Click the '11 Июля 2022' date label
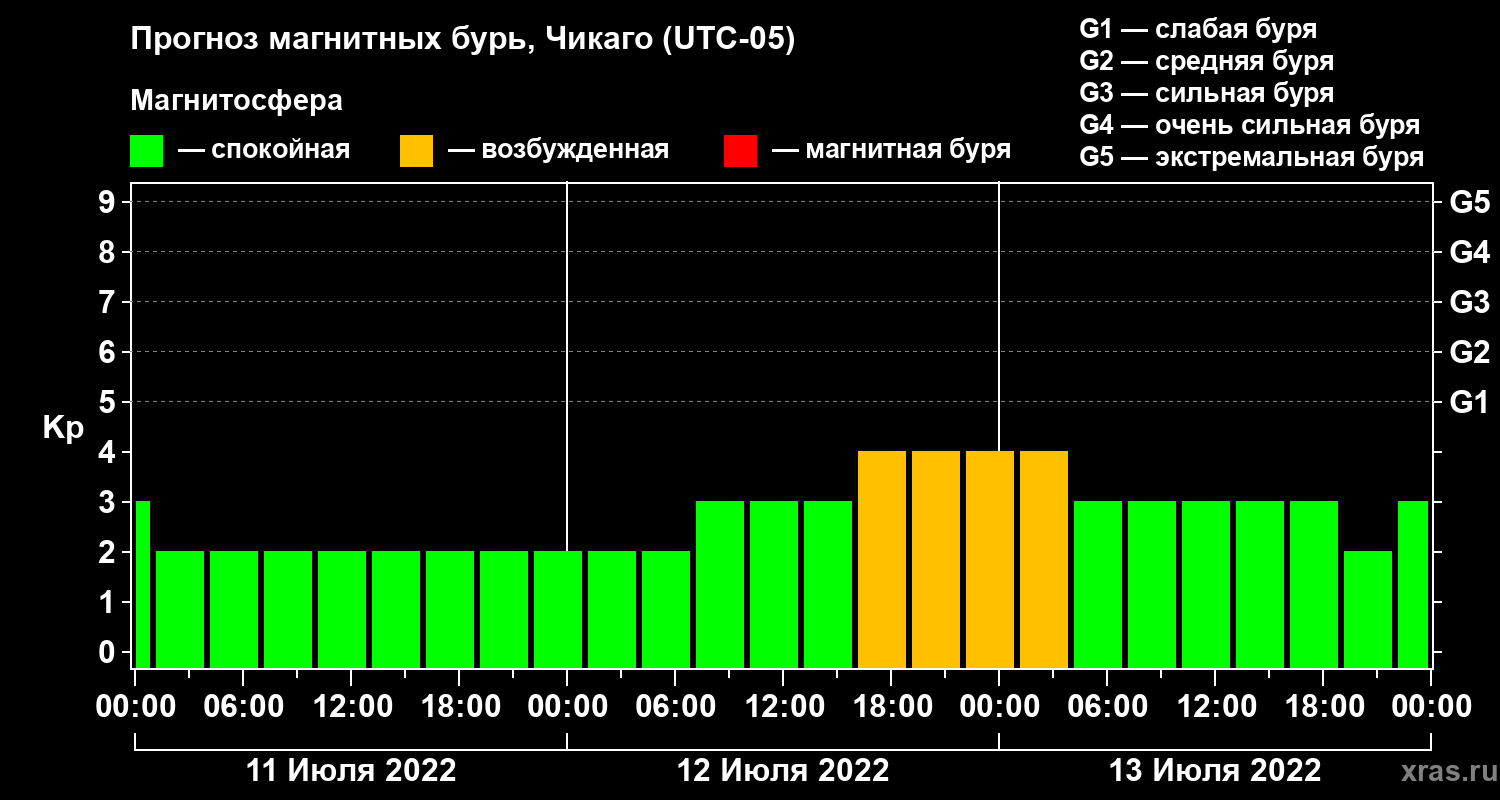This screenshot has width=1500, height=800. click(x=351, y=771)
